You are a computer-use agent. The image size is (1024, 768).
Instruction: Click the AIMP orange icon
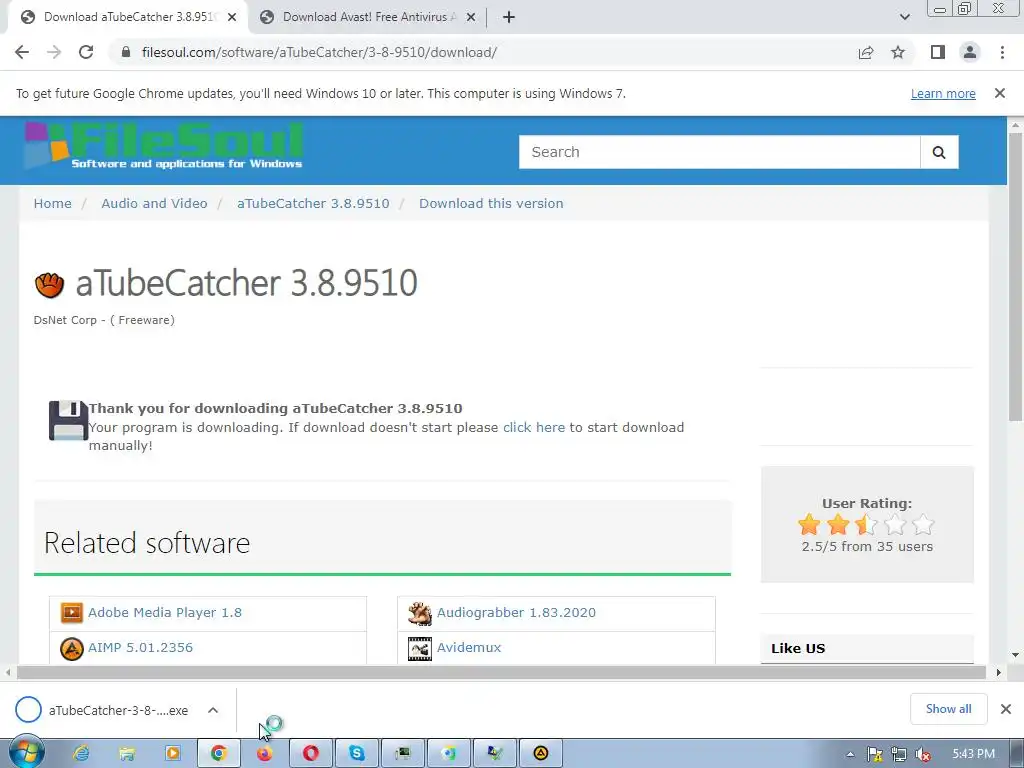71,648
